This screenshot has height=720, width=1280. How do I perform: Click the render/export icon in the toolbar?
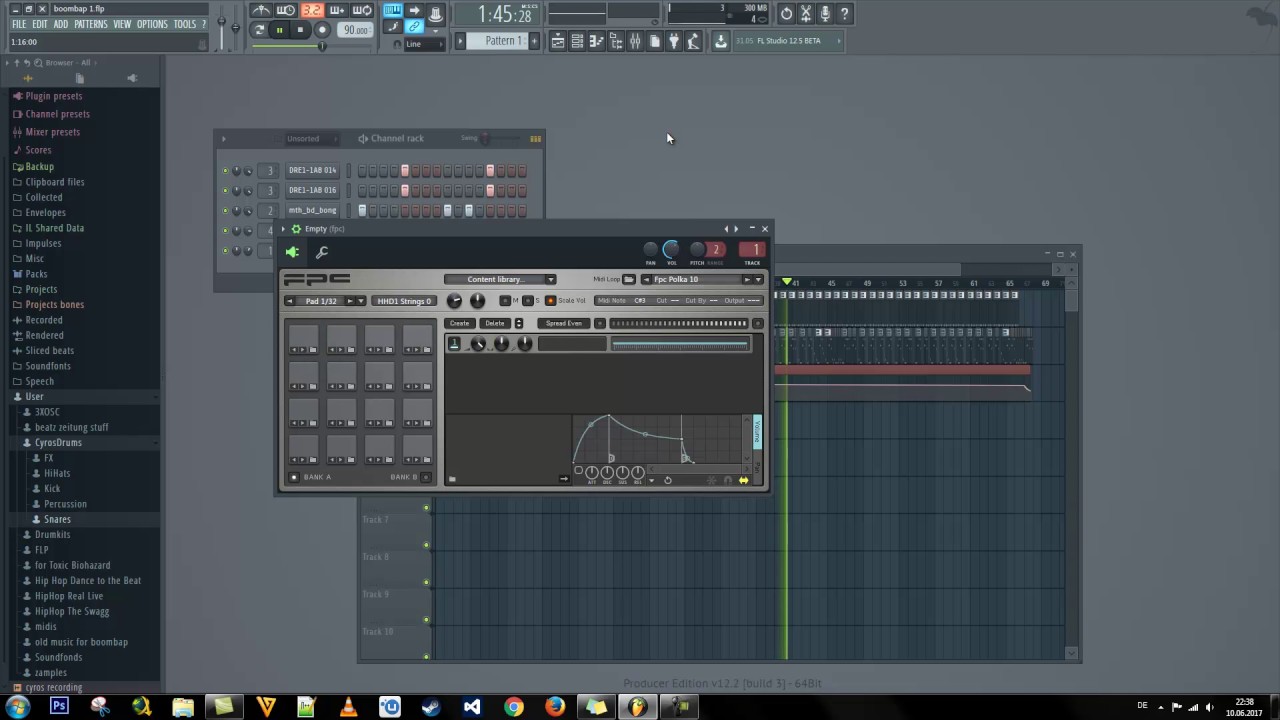pyautogui.click(x=720, y=41)
